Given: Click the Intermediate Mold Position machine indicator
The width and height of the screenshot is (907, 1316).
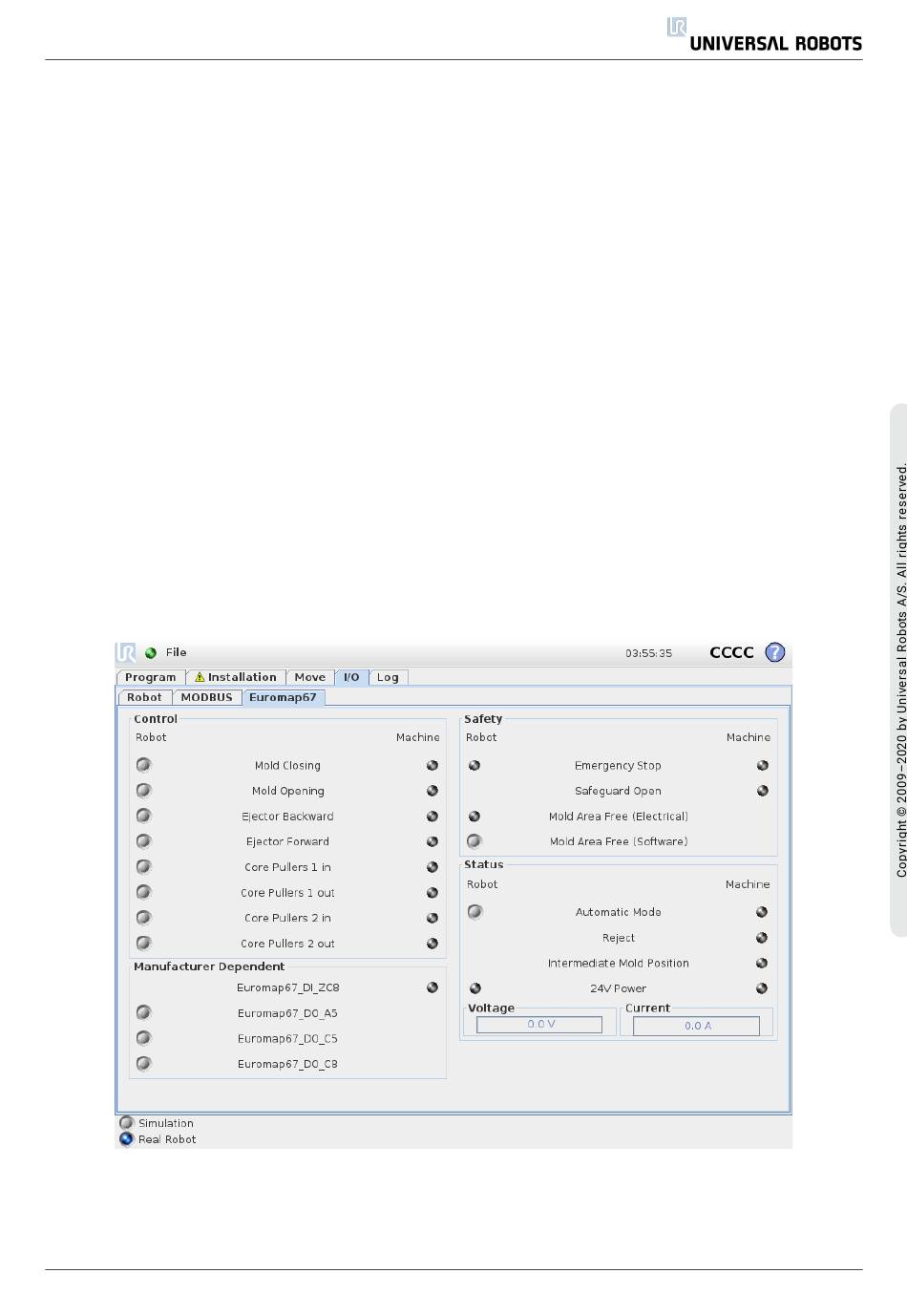Looking at the screenshot, I should (762, 963).
